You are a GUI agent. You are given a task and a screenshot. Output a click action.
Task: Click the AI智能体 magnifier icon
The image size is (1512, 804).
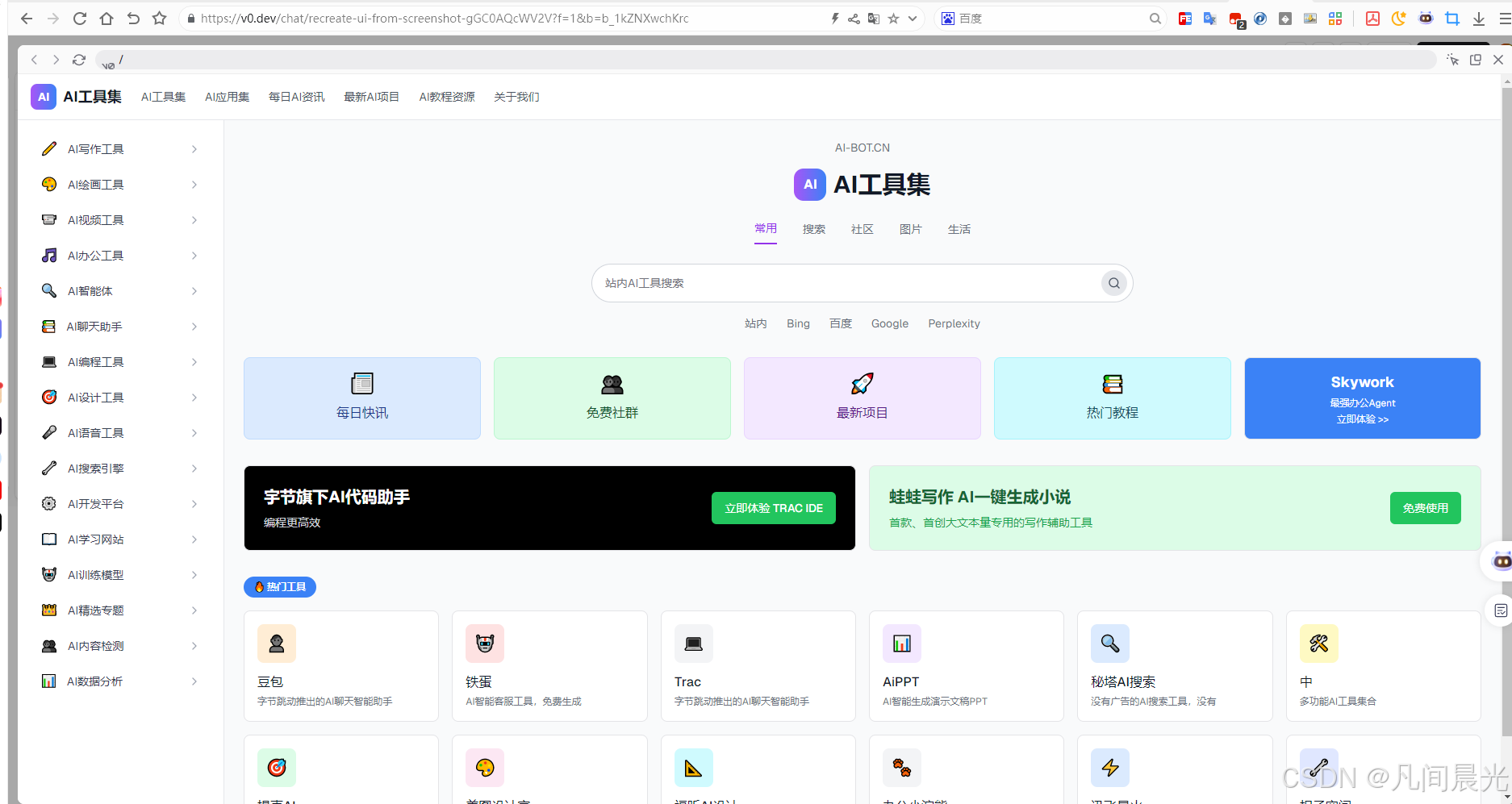tap(49, 291)
